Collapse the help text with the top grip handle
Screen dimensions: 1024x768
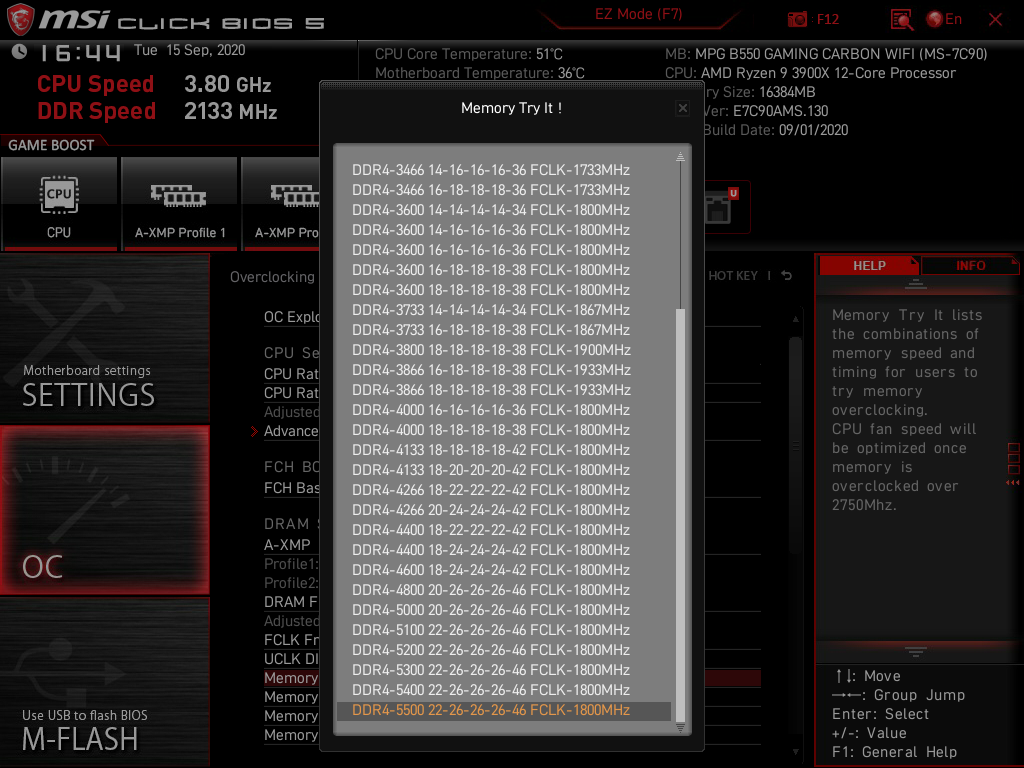pos(916,284)
